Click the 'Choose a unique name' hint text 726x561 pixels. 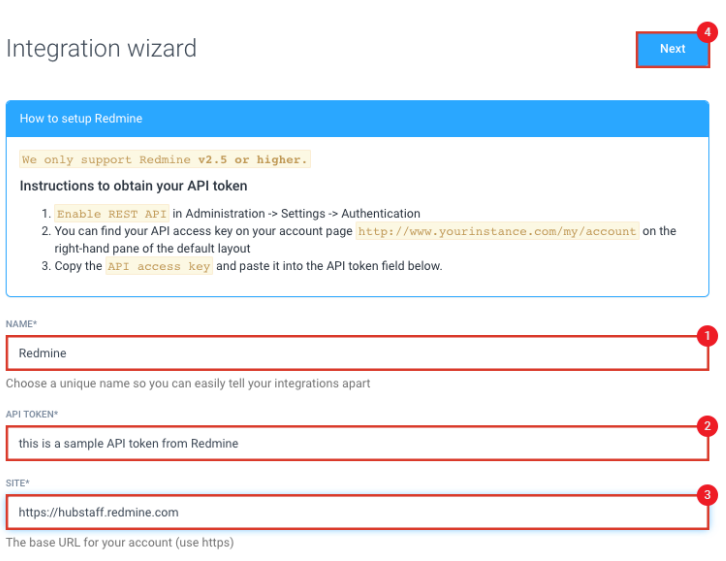187,383
